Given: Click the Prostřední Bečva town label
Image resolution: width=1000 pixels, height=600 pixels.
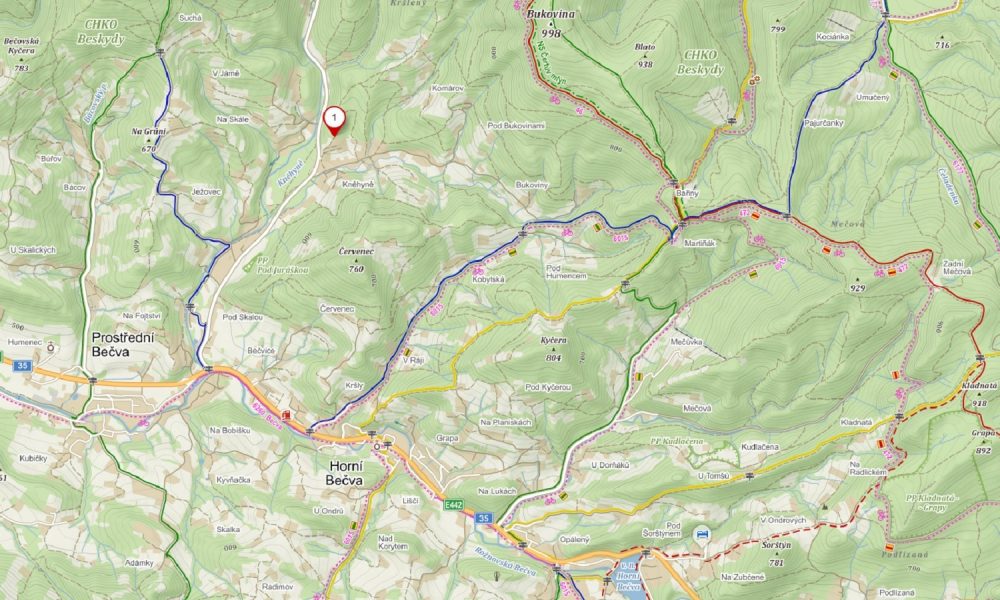Looking at the screenshot, I should (x=123, y=344).
